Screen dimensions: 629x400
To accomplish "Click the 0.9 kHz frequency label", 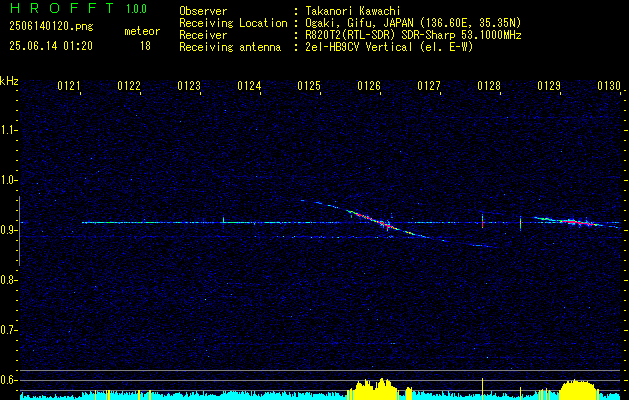I will click(7, 230).
